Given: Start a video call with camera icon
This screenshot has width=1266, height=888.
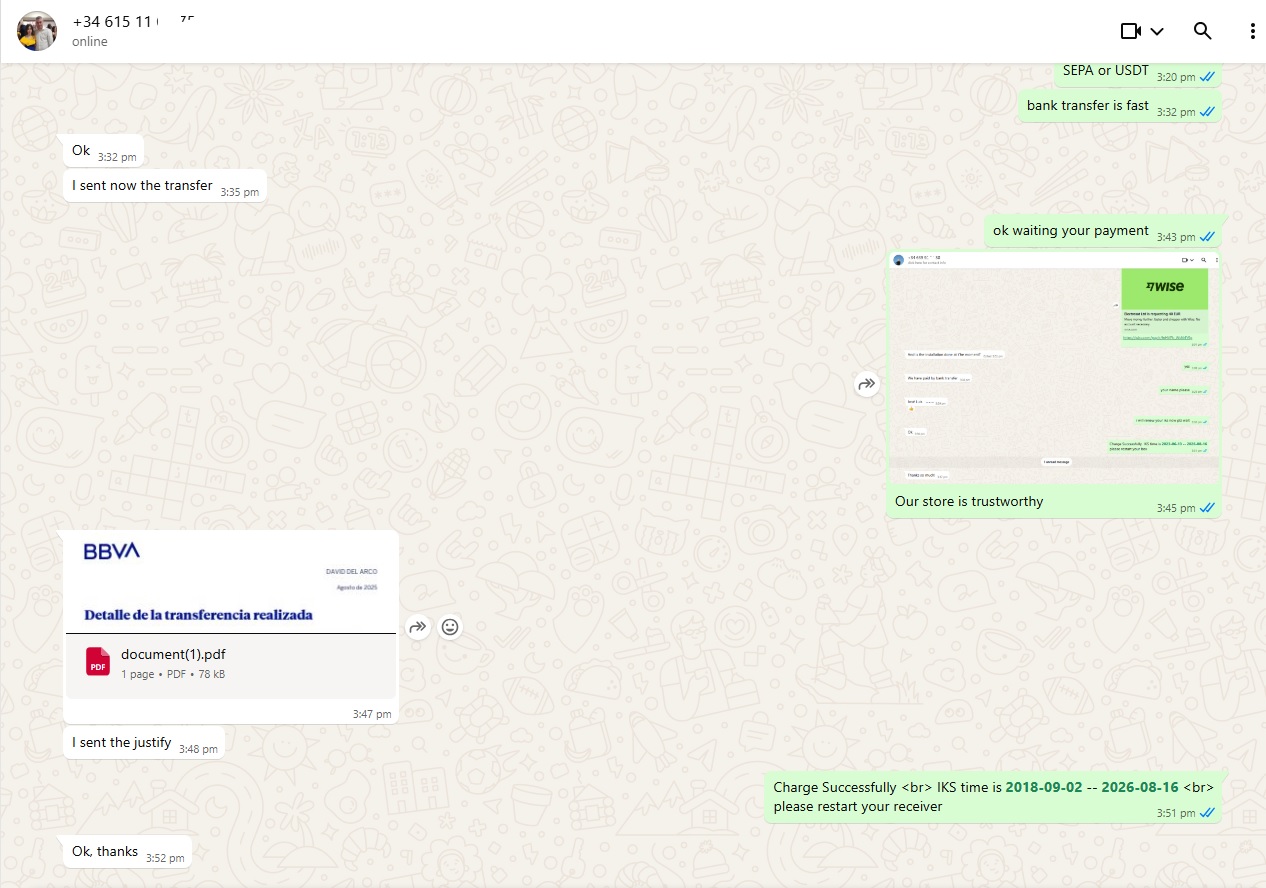Looking at the screenshot, I should pyautogui.click(x=1130, y=31).
